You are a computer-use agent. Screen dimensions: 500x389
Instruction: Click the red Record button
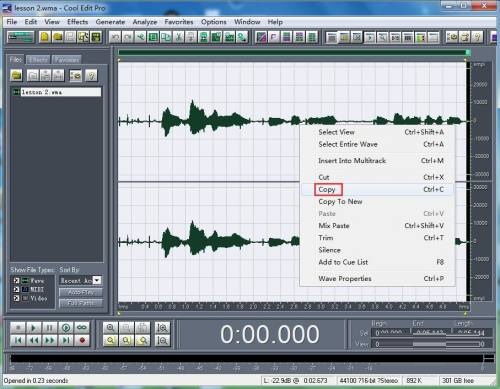click(82, 340)
